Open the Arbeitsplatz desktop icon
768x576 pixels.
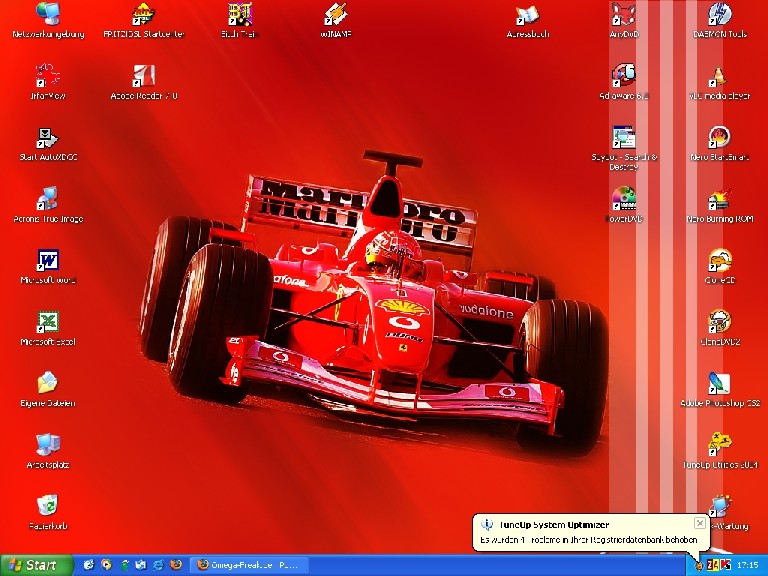(47, 446)
